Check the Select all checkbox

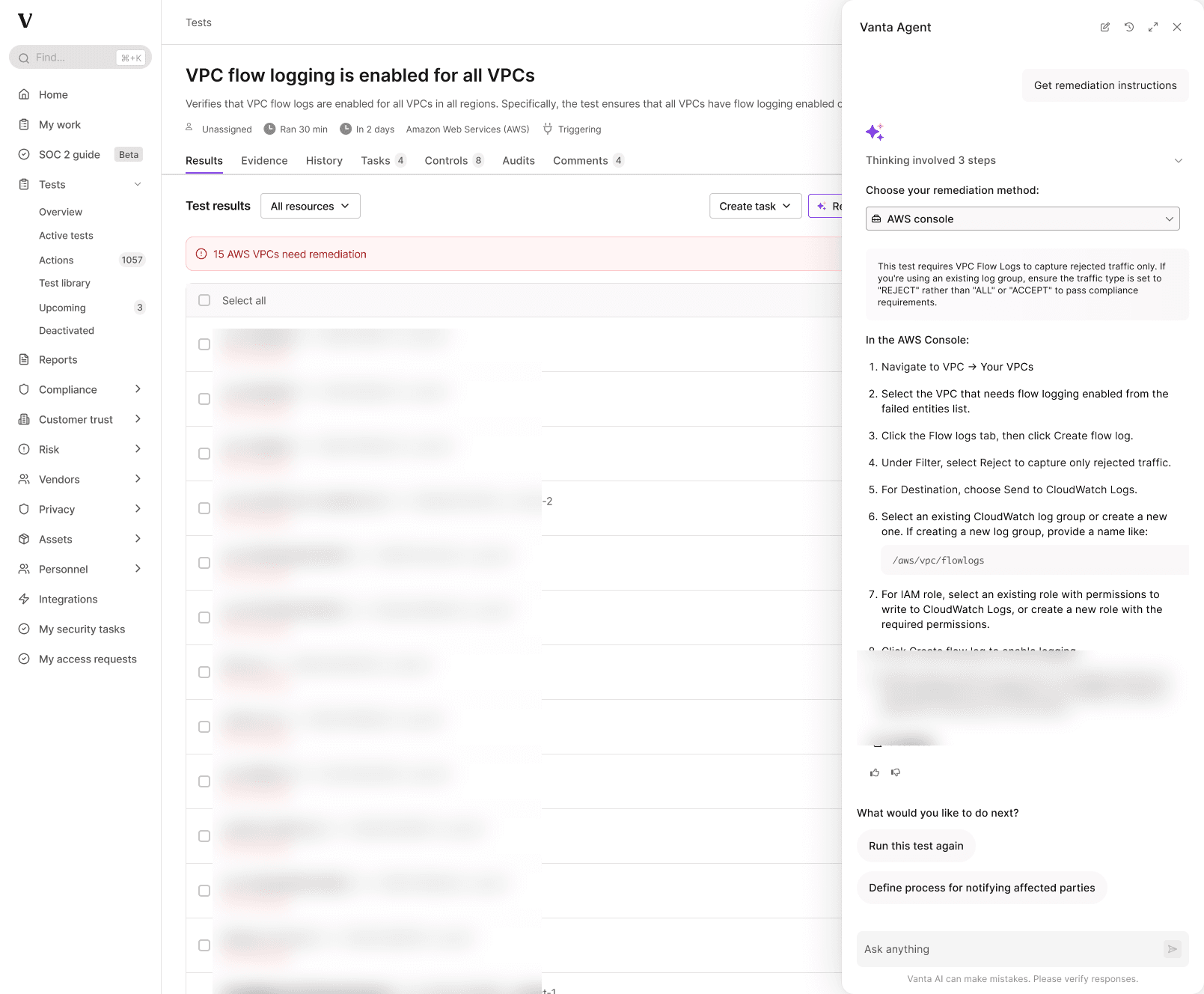(x=204, y=300)
